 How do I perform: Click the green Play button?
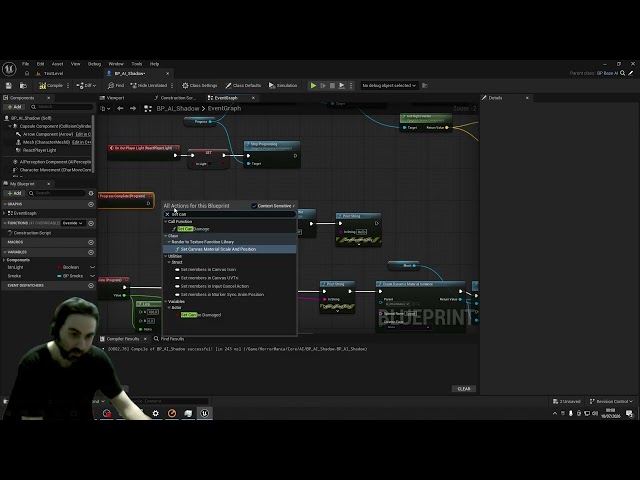coord(313,86)
